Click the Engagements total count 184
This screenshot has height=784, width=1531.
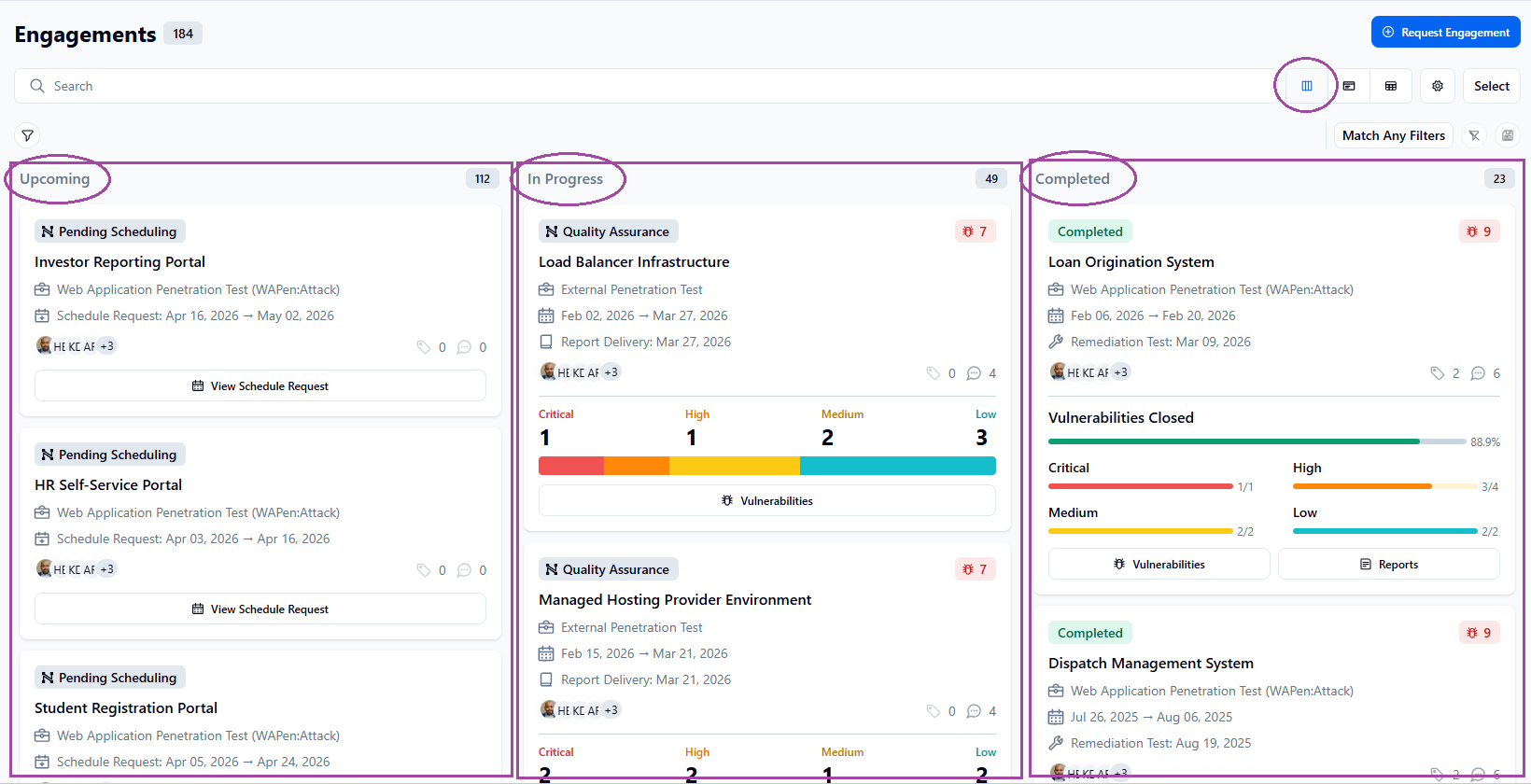[x=183, y=34]
